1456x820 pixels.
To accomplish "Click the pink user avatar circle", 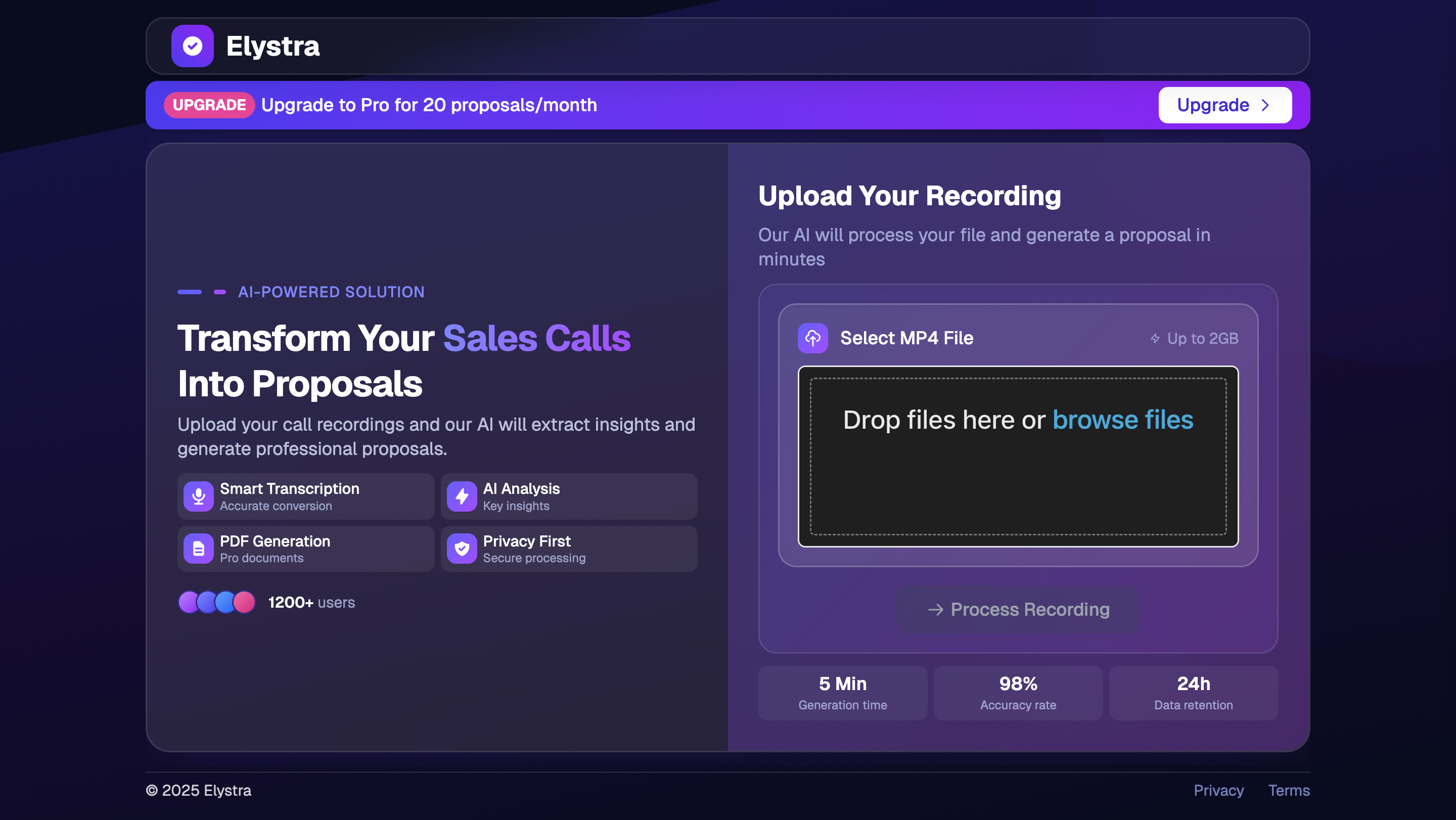I will (245, 602).
